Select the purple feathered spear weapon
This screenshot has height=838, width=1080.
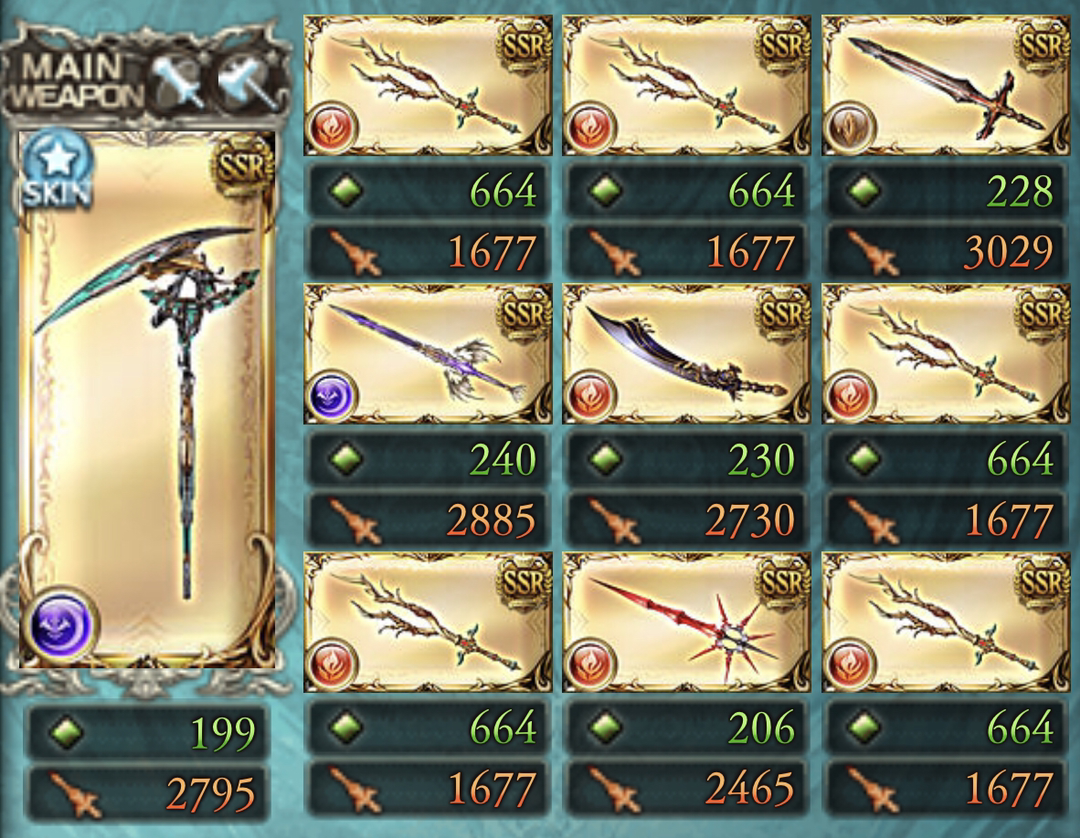427,354
